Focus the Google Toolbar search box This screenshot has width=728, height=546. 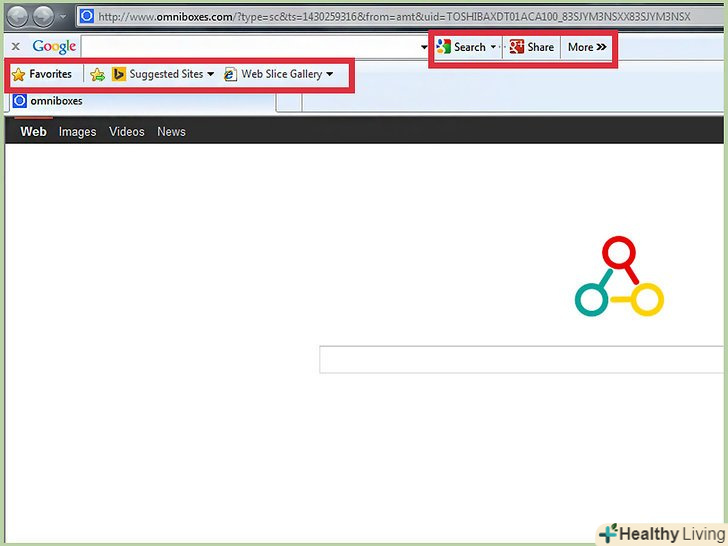click(x=250, y=47)
